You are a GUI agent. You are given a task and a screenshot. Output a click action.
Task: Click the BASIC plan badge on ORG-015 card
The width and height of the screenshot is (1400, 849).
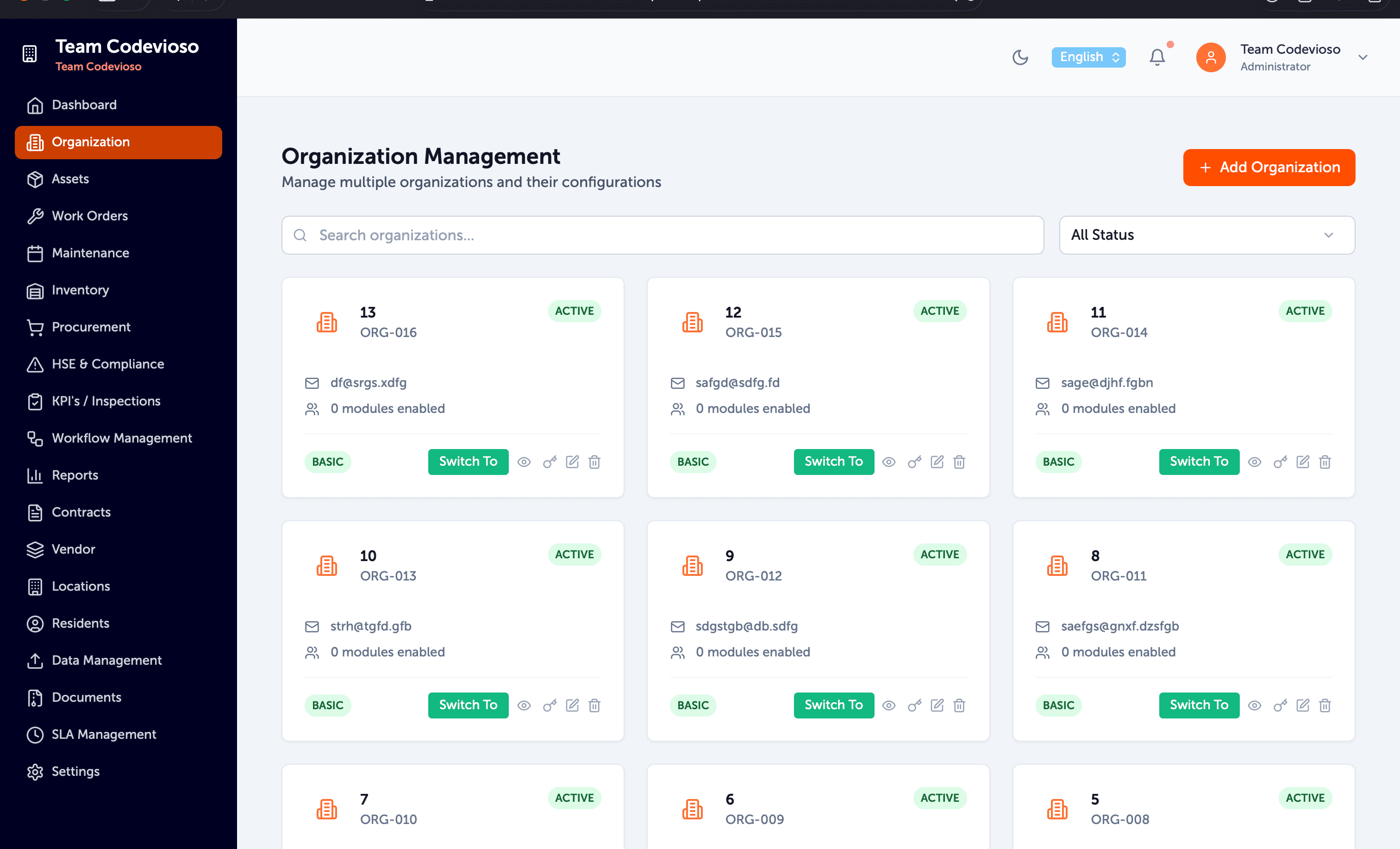[693, 462]
